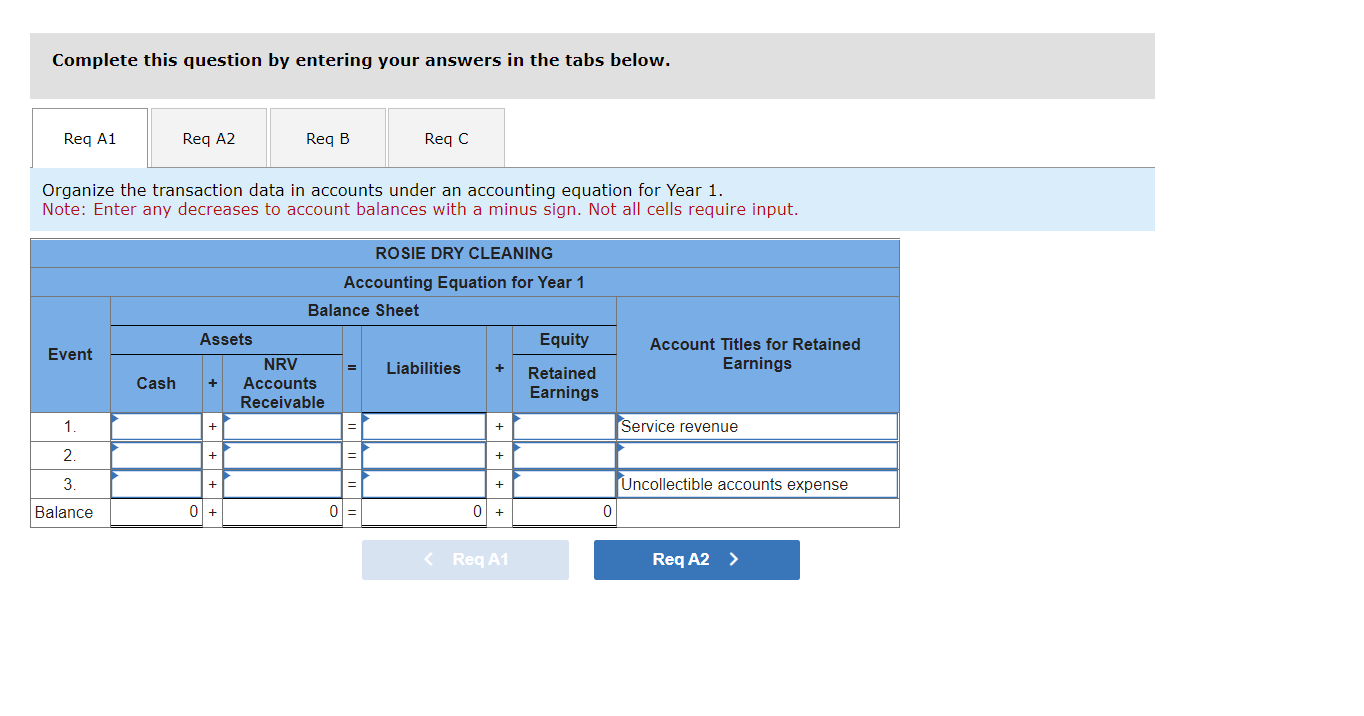The image size is (1364, 716).
Task: Select Retained Earnings cell for event 3
Action: (564, 485)
